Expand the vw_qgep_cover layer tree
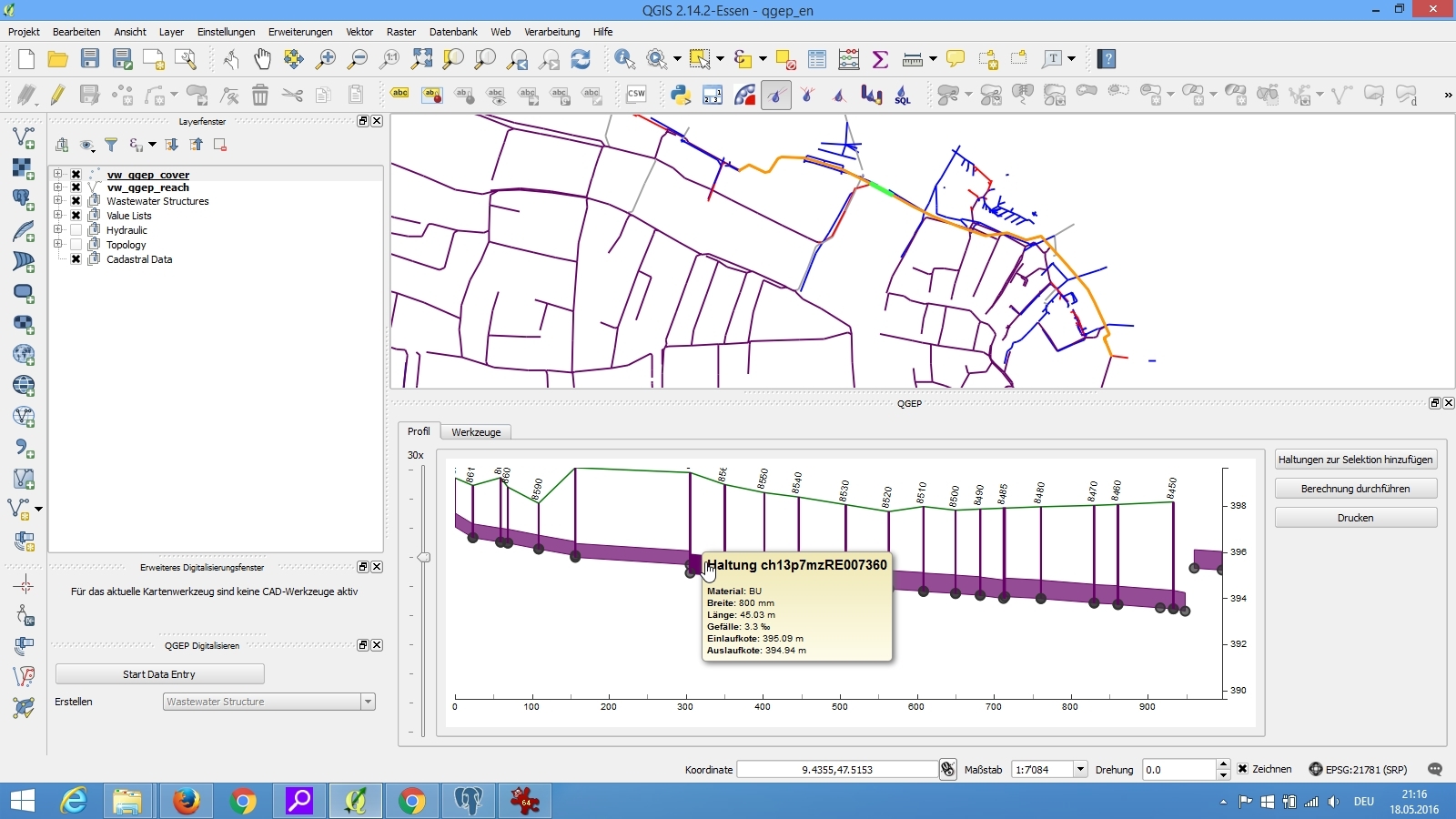1456x819 pixels. click(58, 174)
